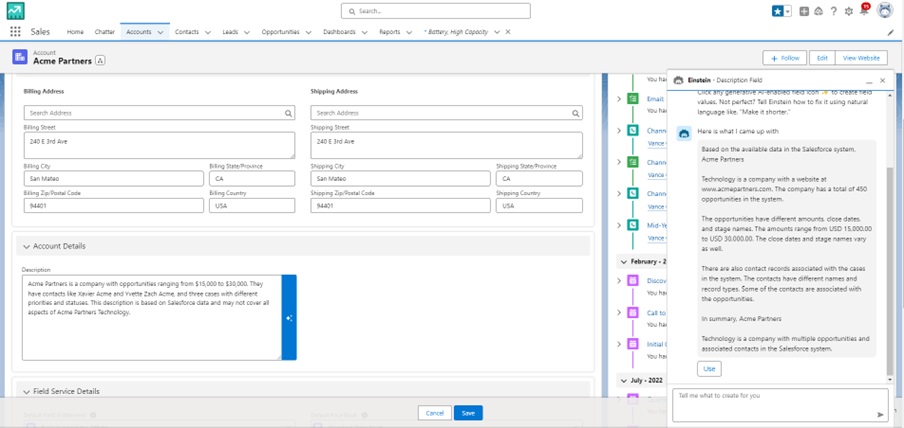Close the Einstein Description Field panel
The image size is (904, 428).
(x=883, y=81)
